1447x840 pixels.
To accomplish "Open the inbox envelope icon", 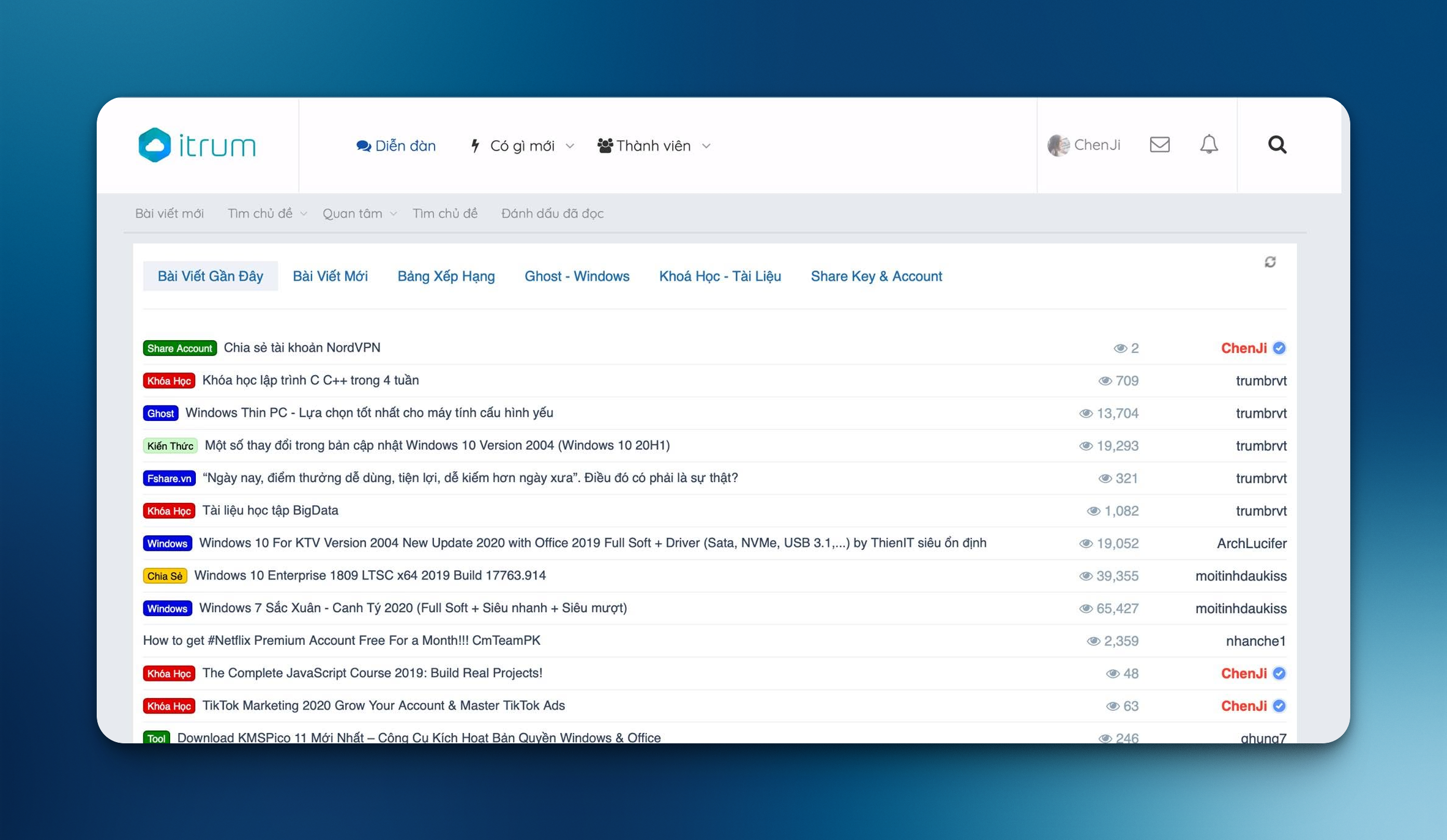I will click(x=1159, y=145).
